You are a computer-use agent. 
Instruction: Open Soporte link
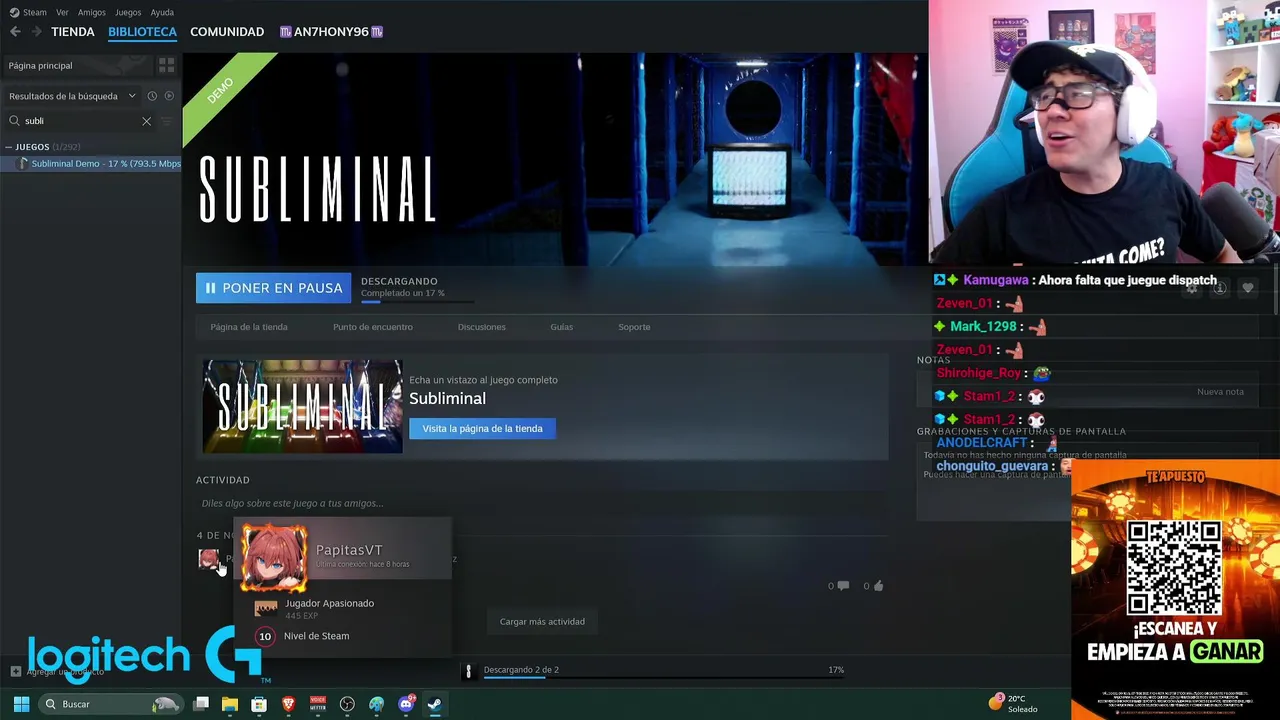(x=634, y=327)
